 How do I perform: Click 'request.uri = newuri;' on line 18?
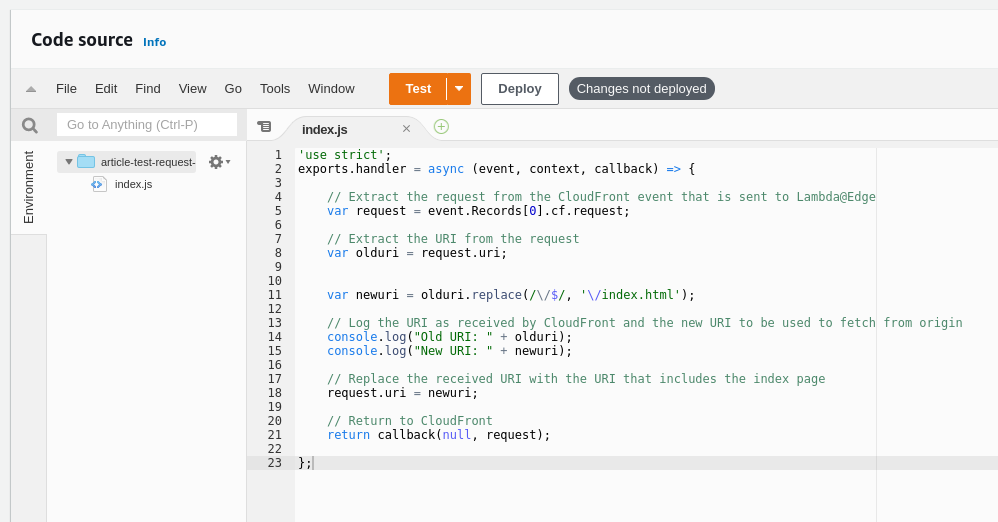[x=402, y=393]
